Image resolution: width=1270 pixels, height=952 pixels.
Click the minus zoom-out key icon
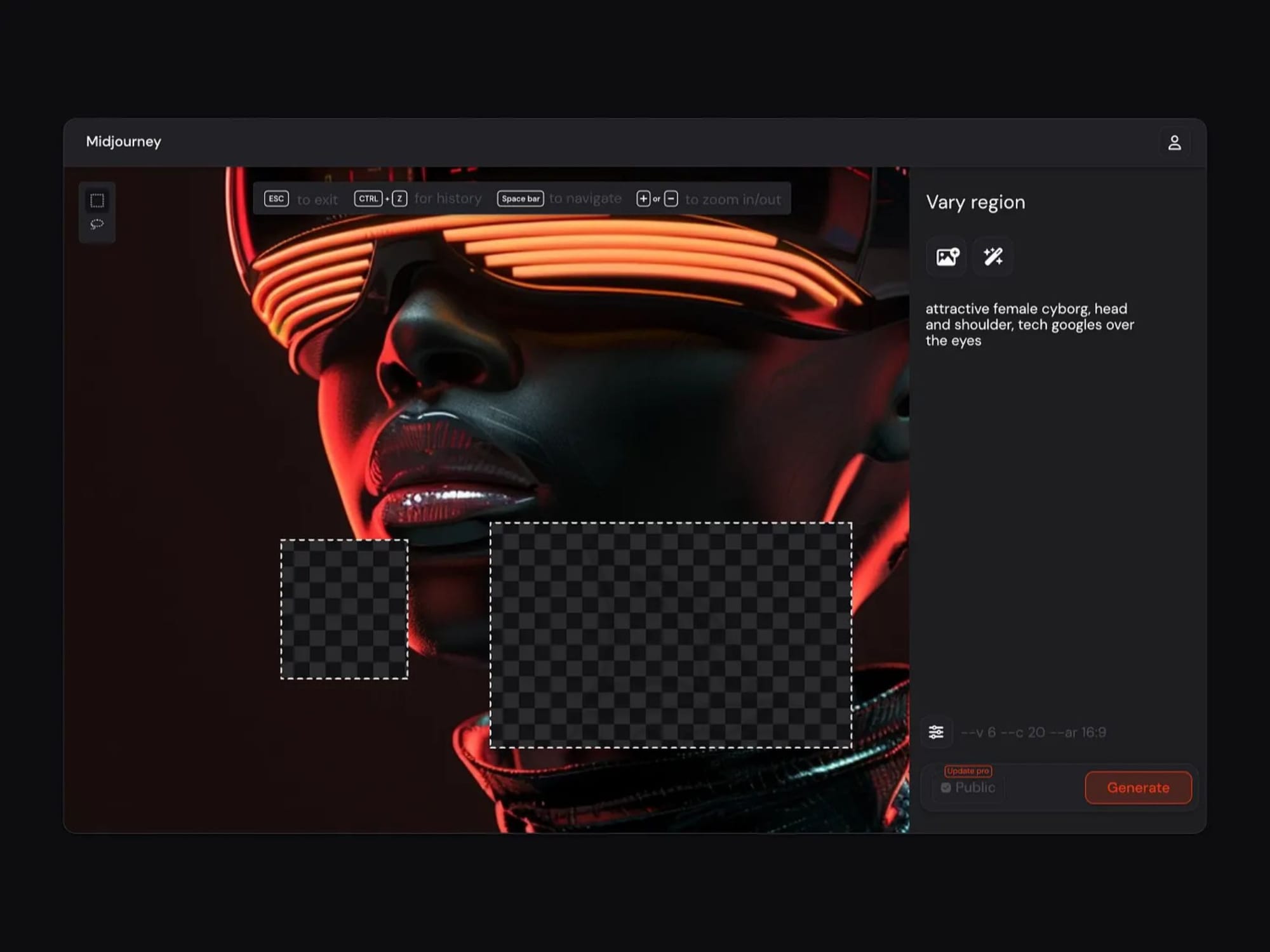671,199
